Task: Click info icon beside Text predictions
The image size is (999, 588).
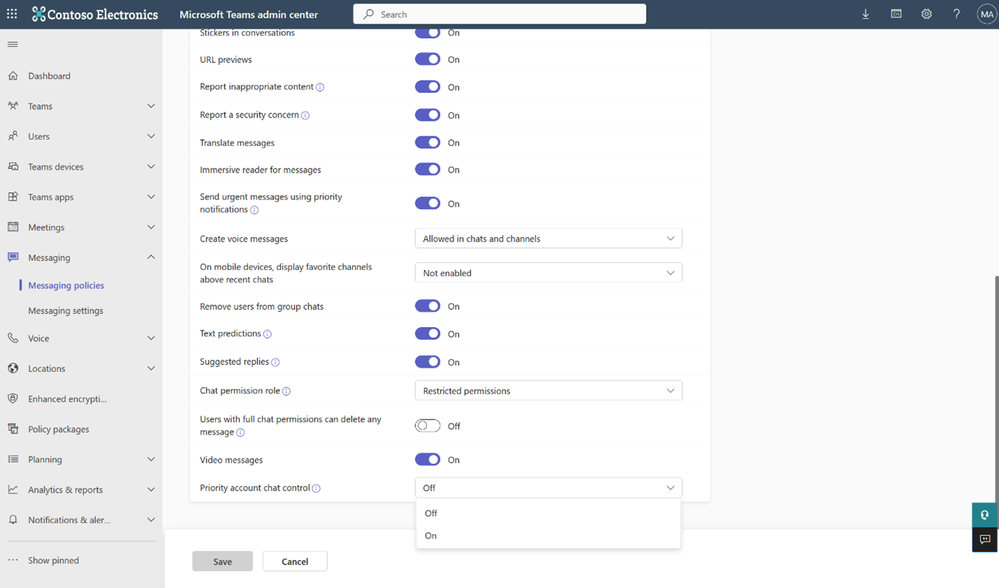Action: tap(268, 334)
